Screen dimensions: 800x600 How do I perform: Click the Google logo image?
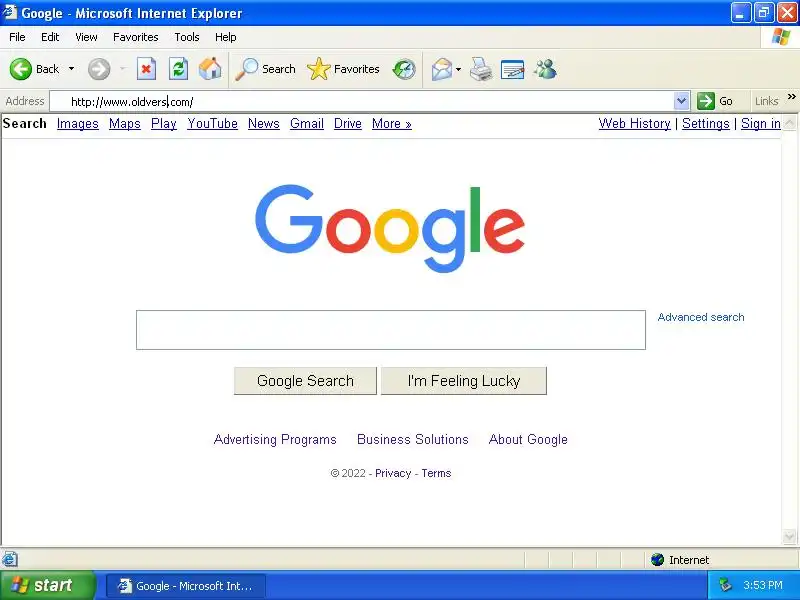coord(390,228)
